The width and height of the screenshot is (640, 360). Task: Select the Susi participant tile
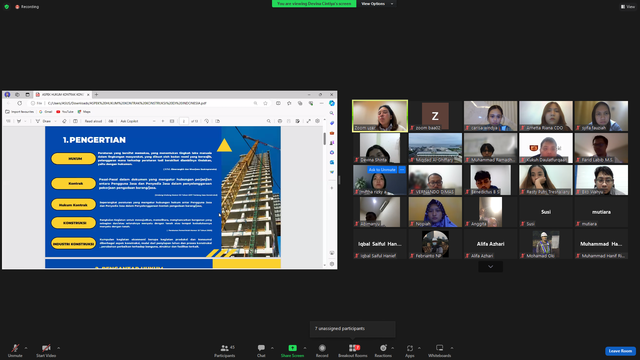tap(546, 212)
